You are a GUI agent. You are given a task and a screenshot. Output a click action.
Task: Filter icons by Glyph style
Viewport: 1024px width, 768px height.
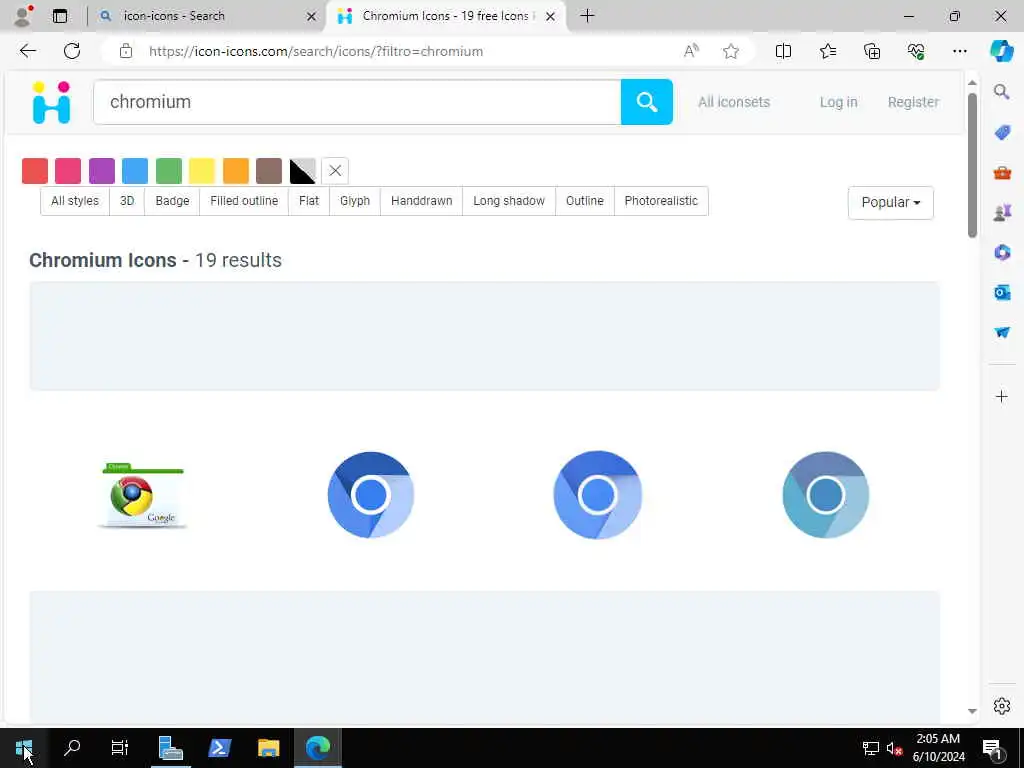tap(355, 200)
